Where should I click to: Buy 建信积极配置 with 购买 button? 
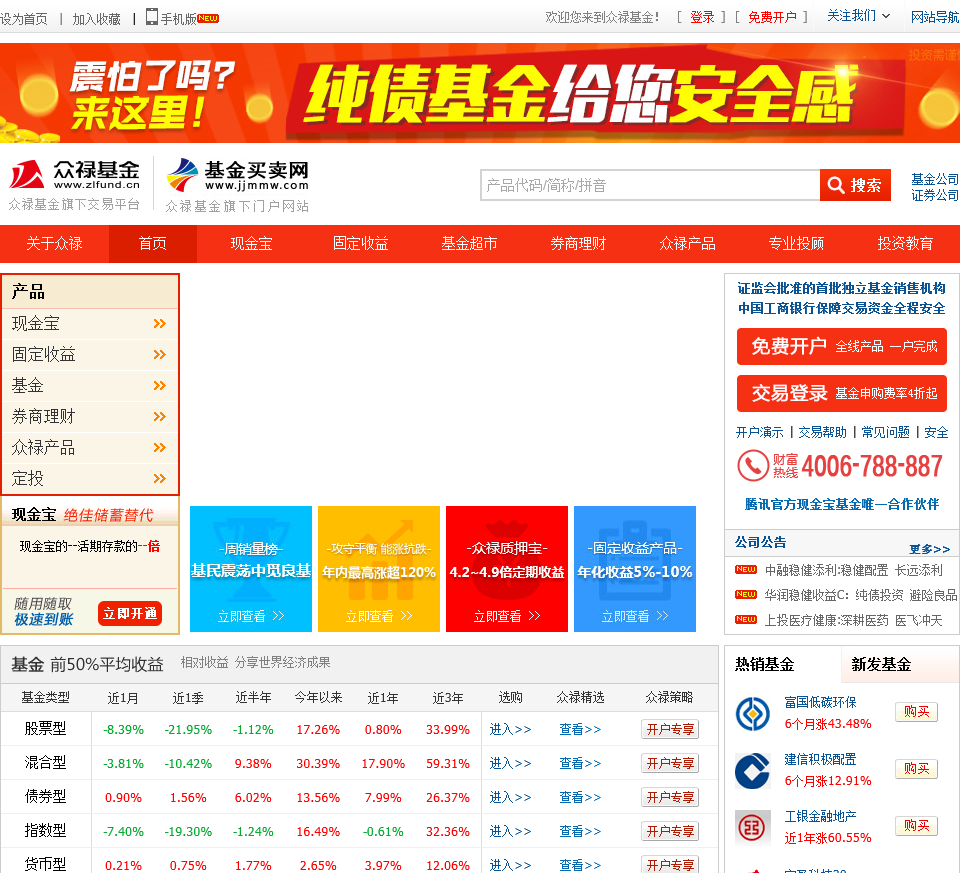[x=917, y=768]
